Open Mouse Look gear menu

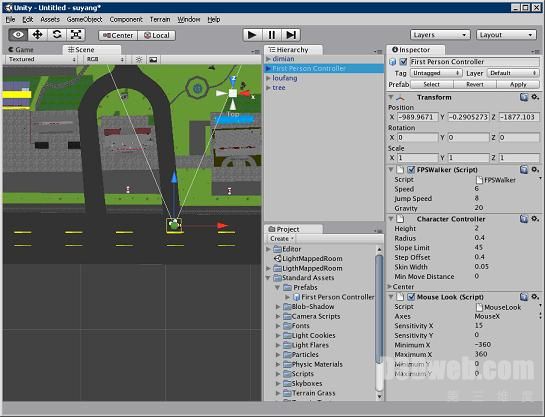pos(535,297)
